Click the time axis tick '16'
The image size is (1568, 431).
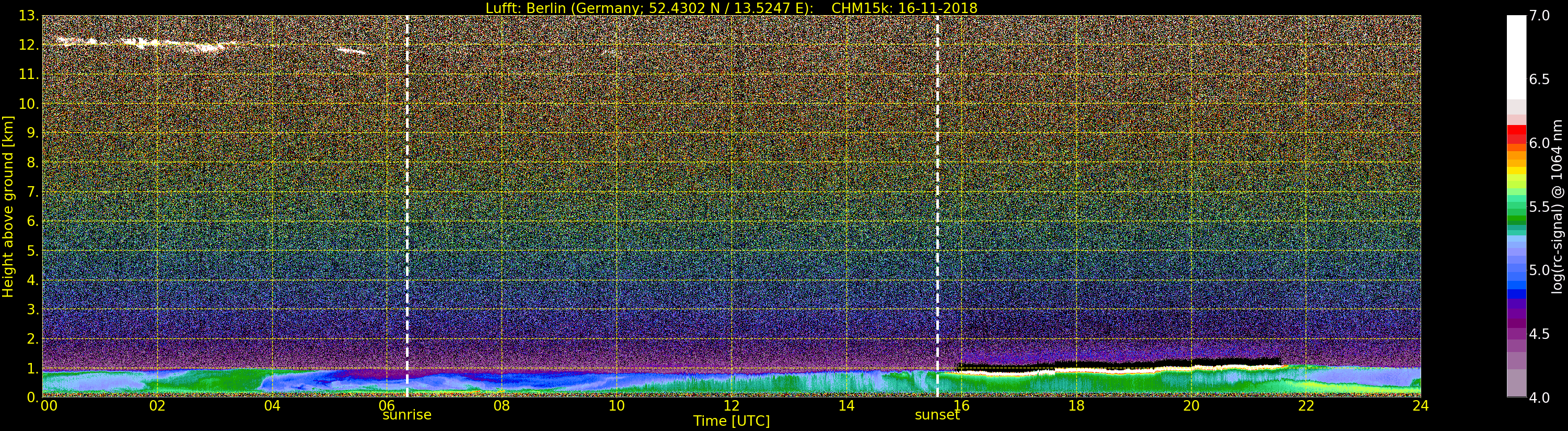click(x=961, y=405)
